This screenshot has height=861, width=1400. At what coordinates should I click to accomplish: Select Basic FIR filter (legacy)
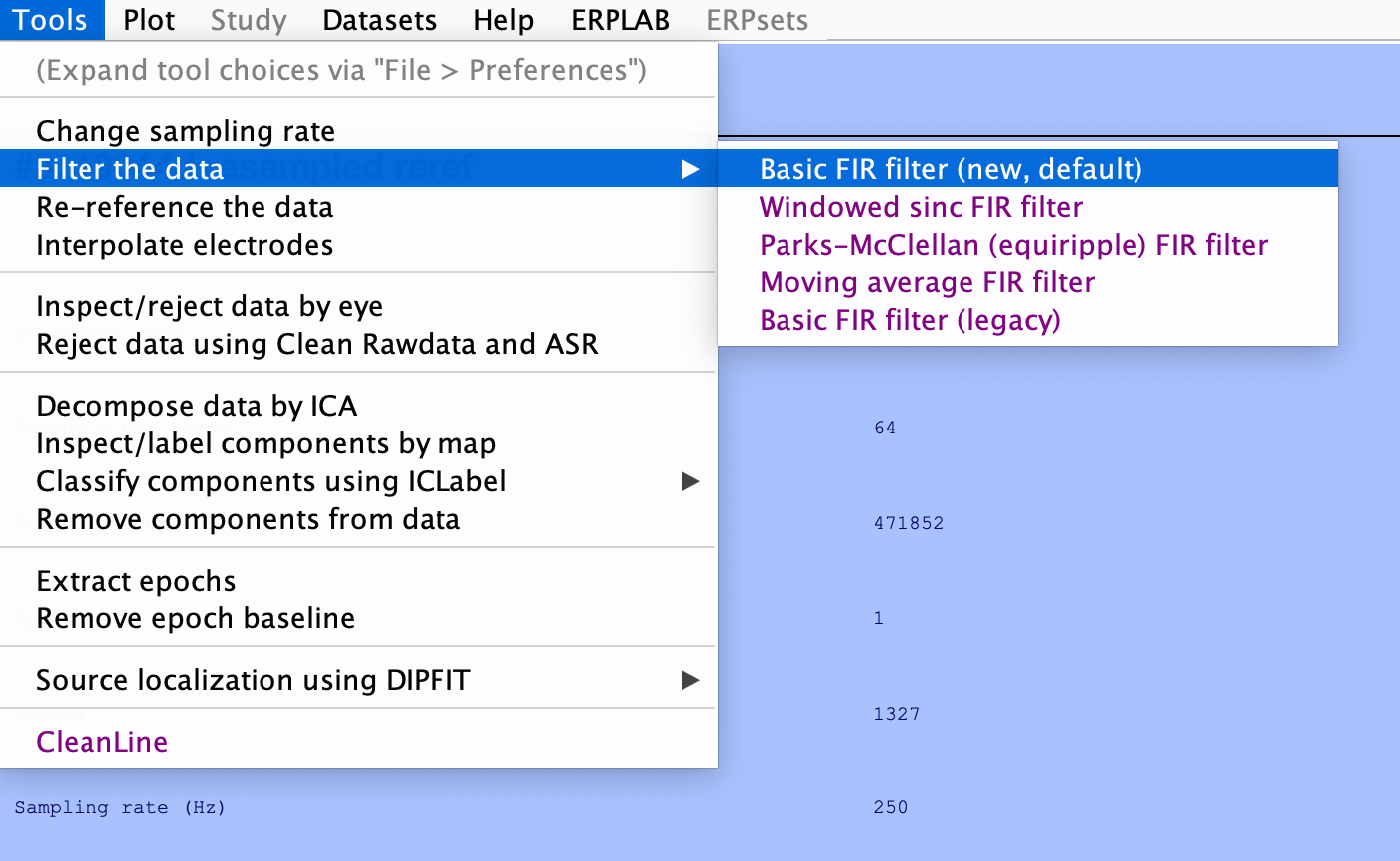point(910,320)
